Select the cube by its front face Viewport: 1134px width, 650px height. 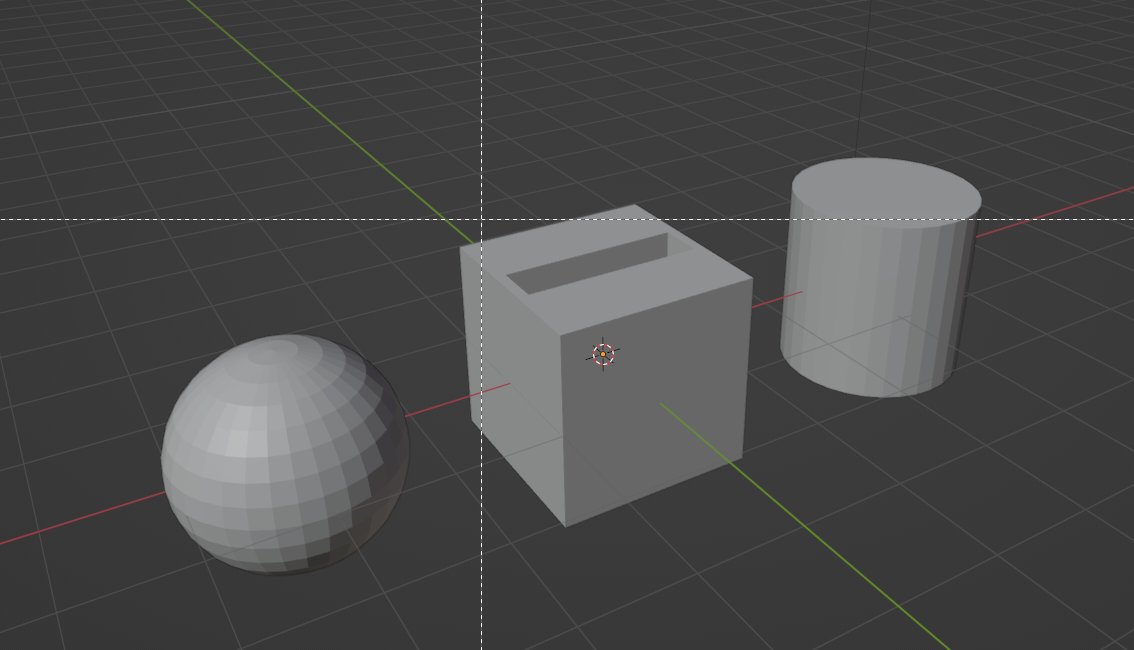pyautogui.click(x=655, y=405)
